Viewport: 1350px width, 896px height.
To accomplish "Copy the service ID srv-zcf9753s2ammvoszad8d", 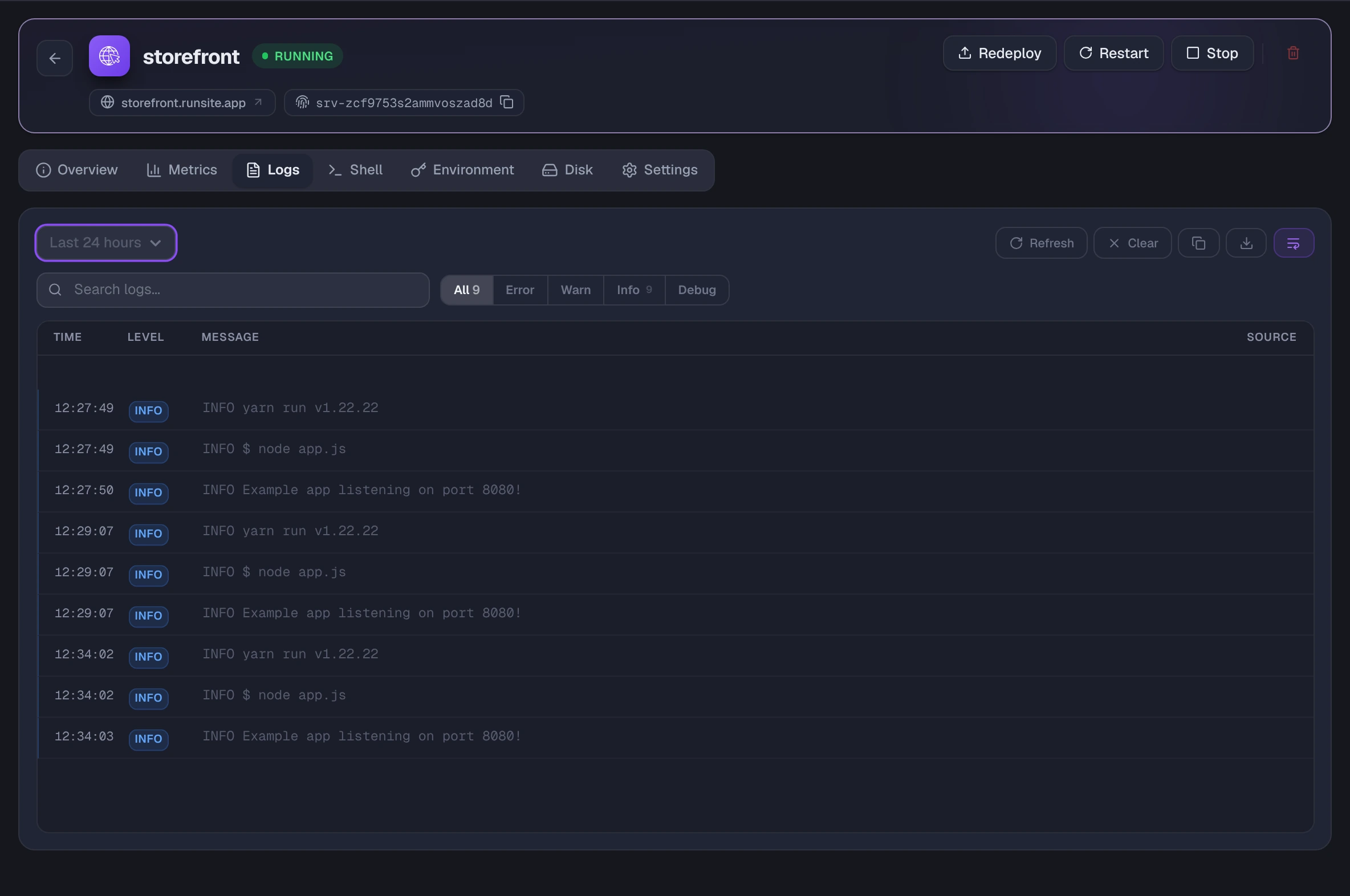I will [507, 102].
